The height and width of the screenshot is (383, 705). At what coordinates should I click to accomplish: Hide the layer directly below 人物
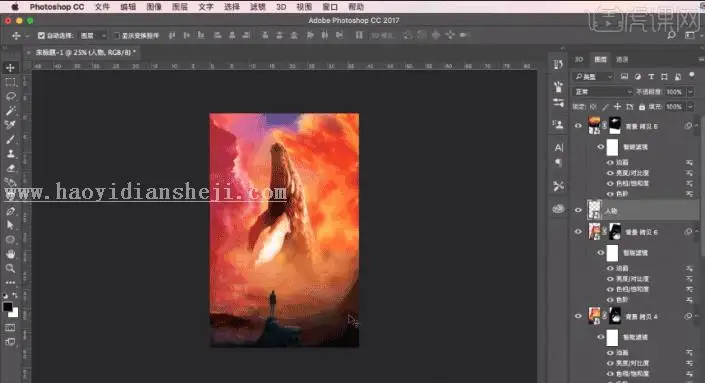coord(578,232)
